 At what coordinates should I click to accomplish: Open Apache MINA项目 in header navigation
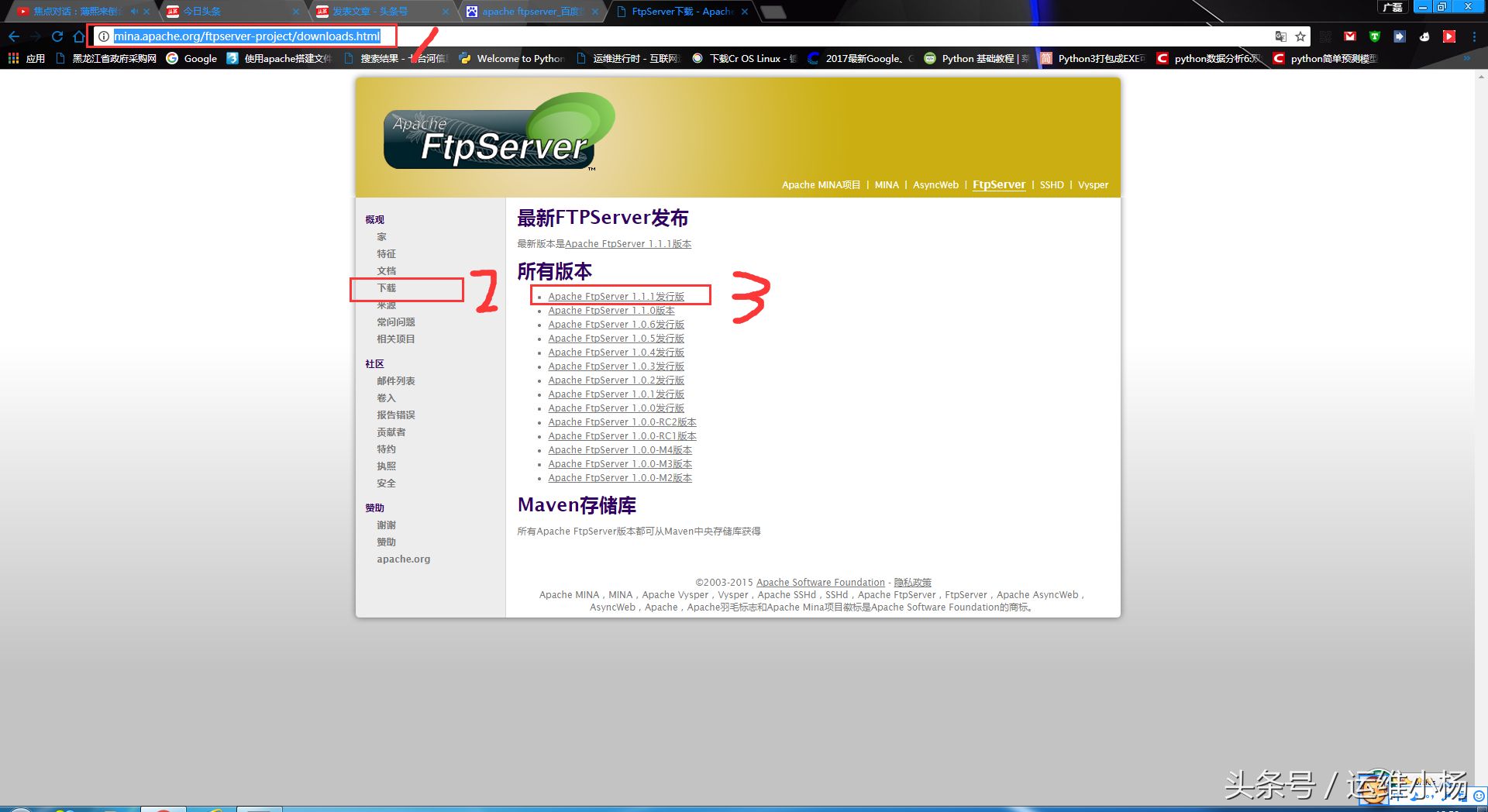[x=821, y=185]
